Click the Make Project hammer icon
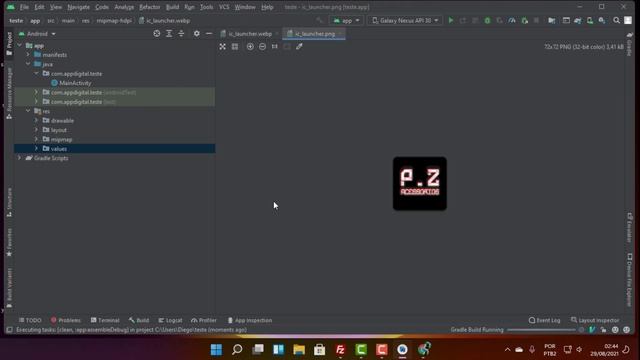This screenshot has height=360, width=640. point(319,20)
